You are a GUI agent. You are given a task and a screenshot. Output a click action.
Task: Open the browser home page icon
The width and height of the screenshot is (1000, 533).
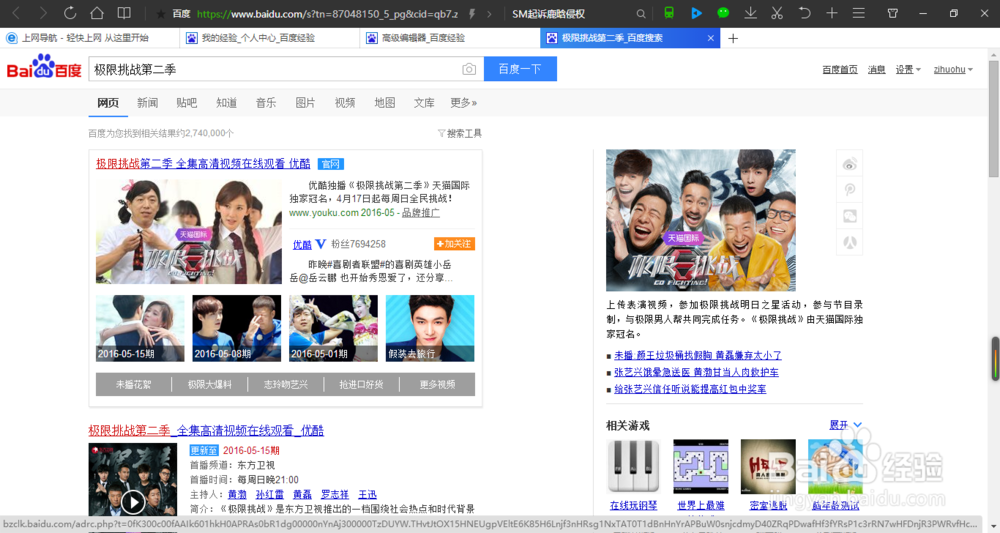click(x=96, y=13)
